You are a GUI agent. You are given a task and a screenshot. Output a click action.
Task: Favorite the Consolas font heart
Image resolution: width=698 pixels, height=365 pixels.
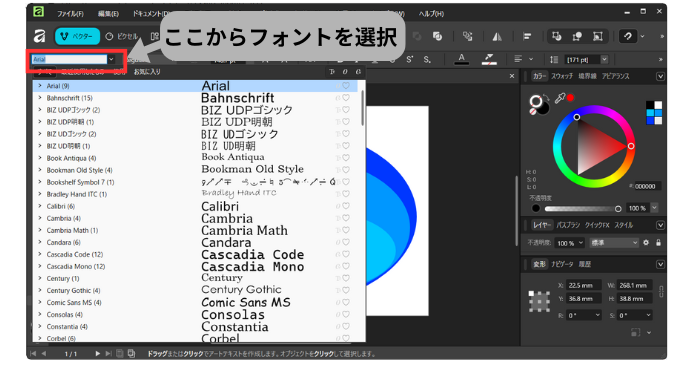346,314
